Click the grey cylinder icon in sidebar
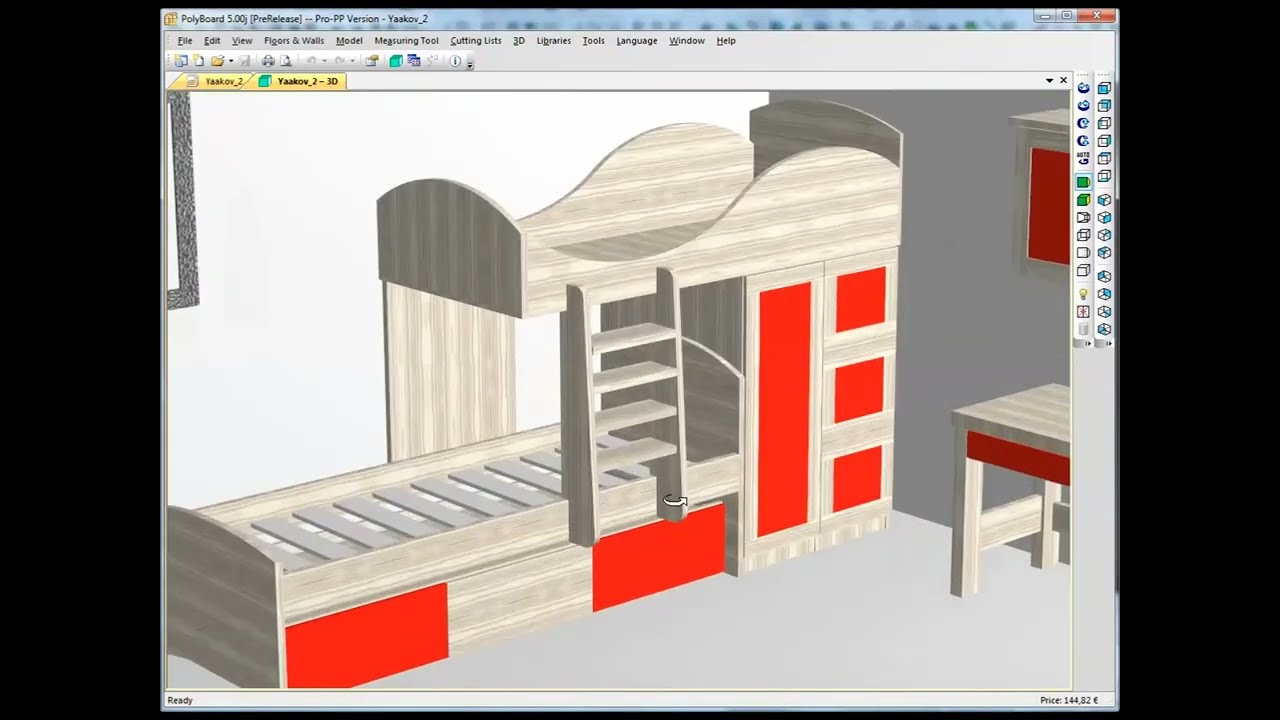This screenshot has height=720, width=1280. [1083, 329]
